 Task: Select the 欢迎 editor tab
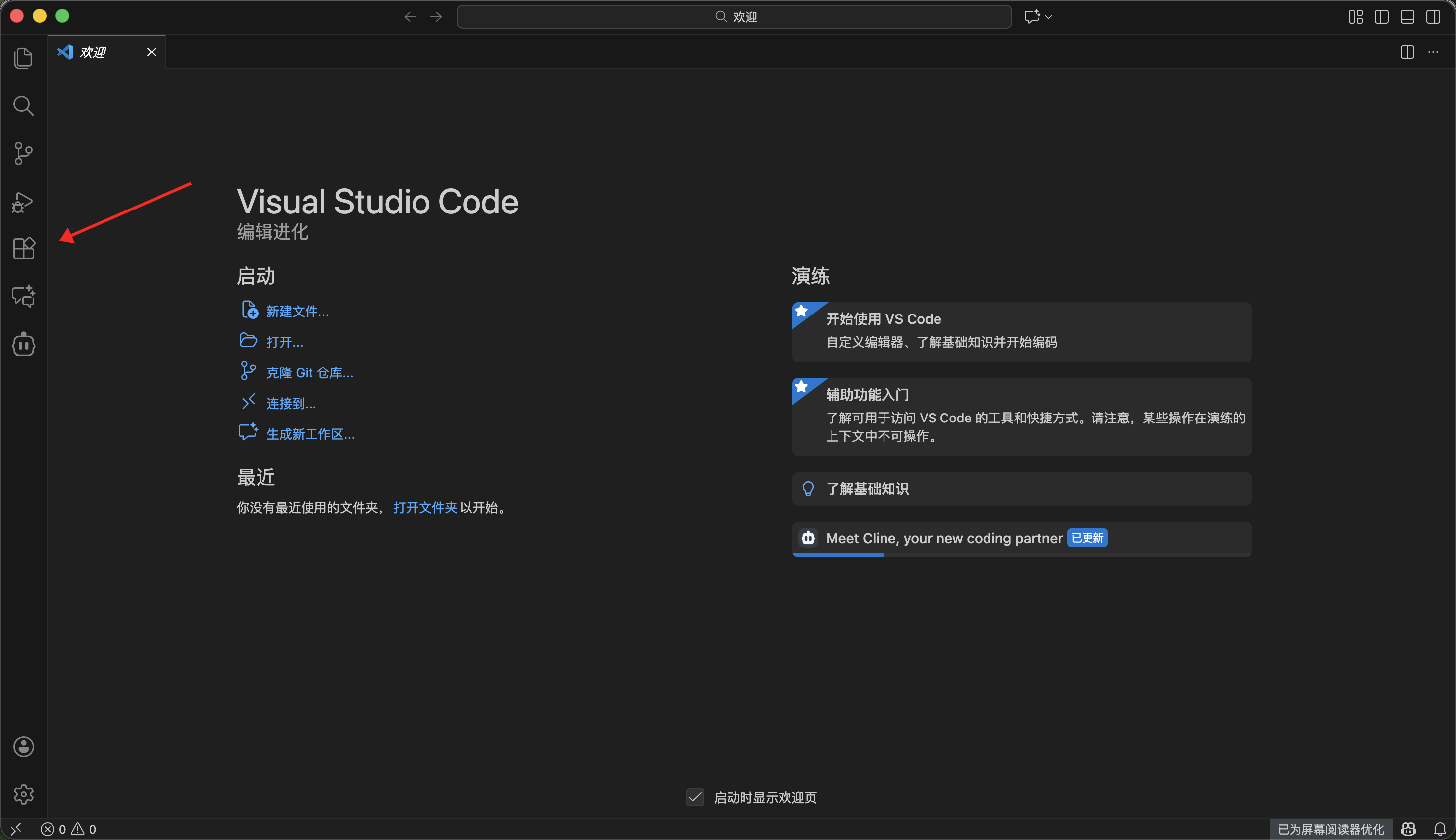94,52
